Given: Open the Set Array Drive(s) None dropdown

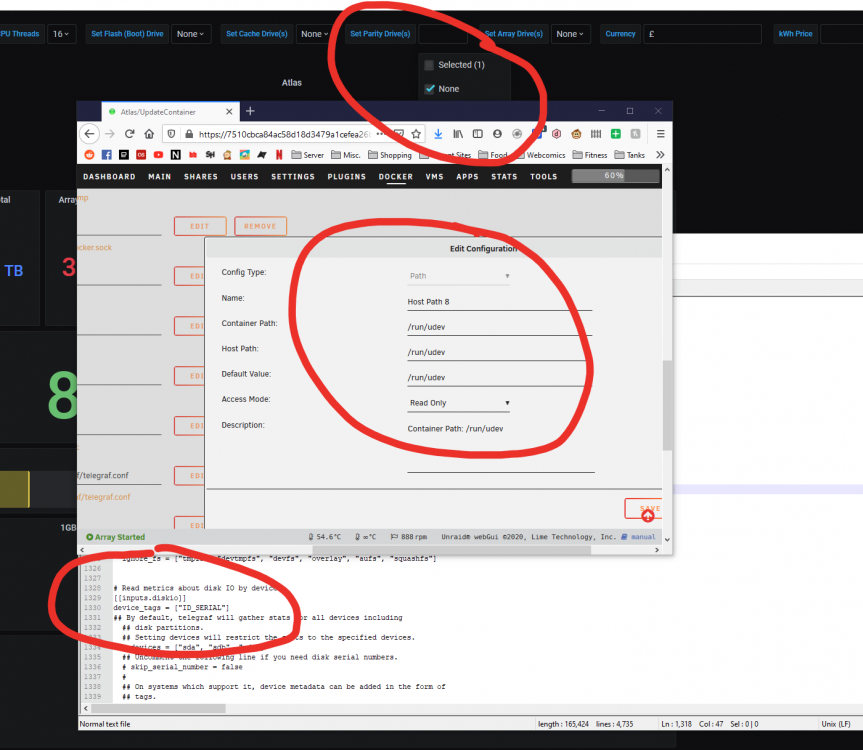Looking at the screenshot, I should [x=570, y=34].
